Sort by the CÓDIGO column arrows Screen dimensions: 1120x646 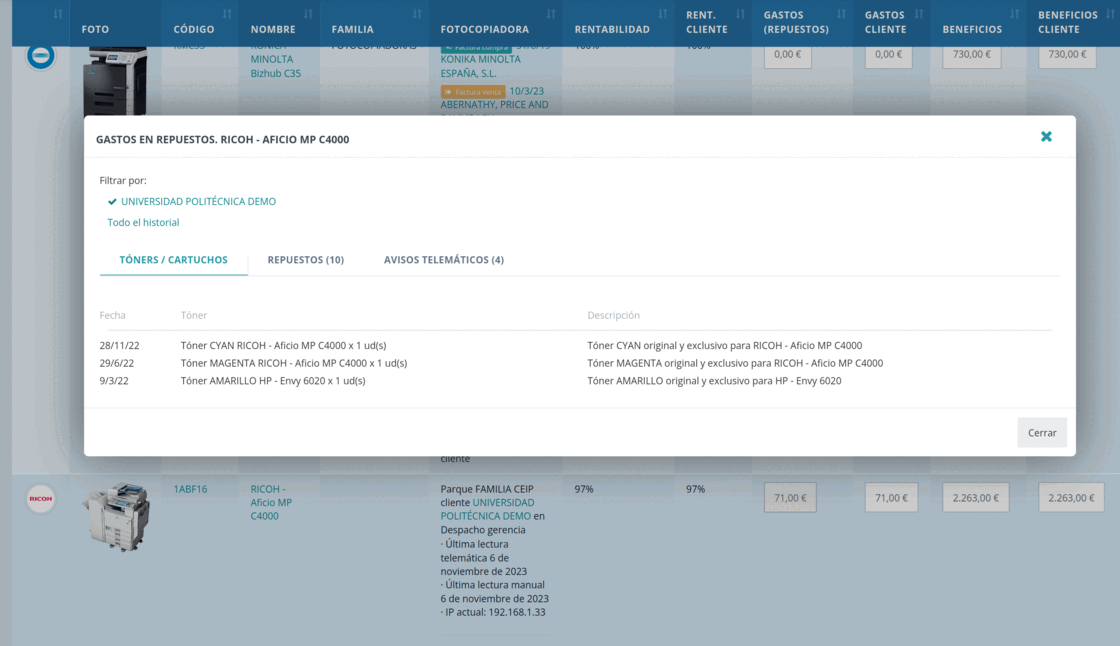(227, 14)
